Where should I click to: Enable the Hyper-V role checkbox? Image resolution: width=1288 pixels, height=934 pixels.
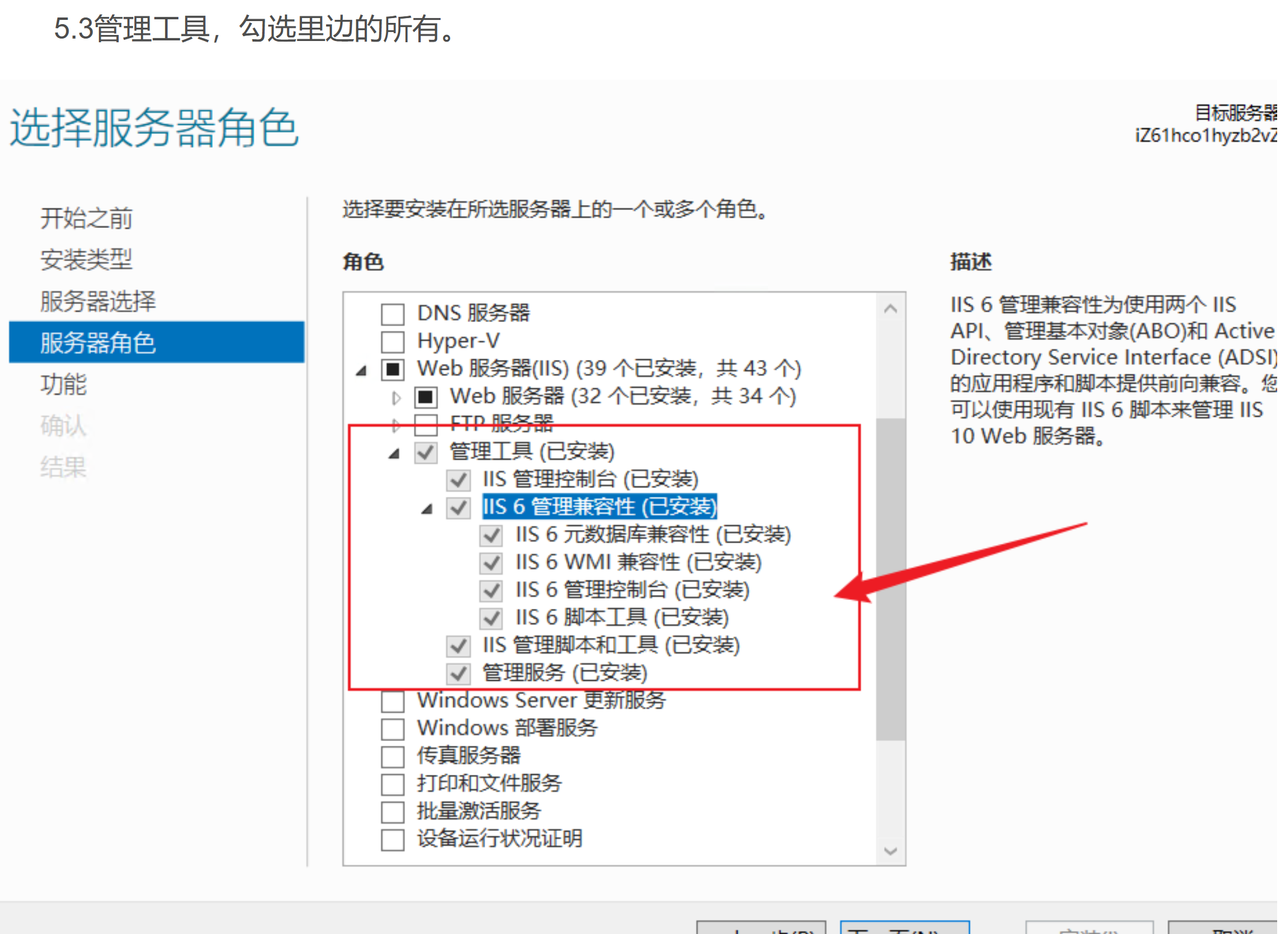click(x=392, y=342)
